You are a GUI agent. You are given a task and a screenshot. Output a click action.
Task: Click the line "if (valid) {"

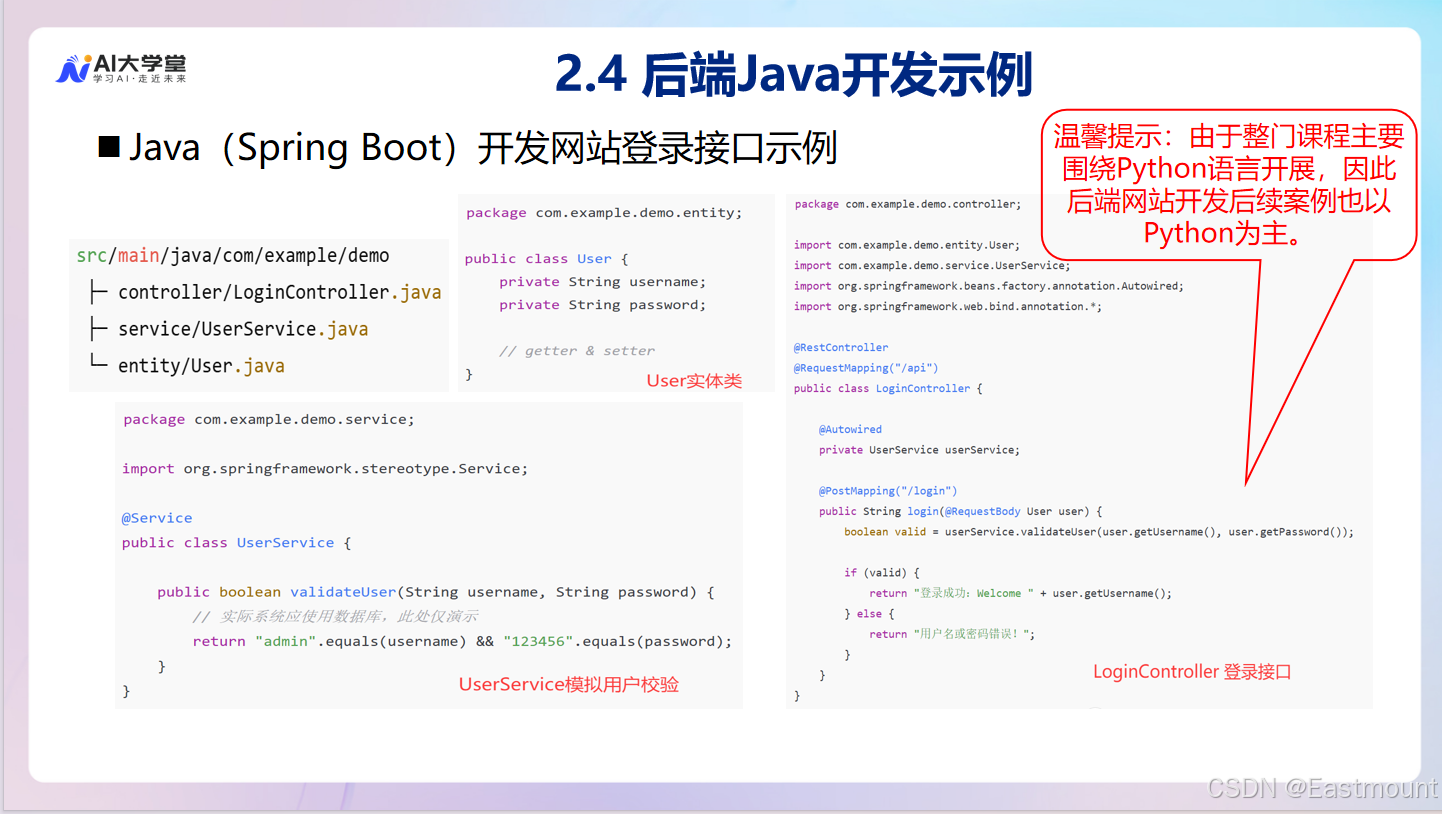coord(881,573)
